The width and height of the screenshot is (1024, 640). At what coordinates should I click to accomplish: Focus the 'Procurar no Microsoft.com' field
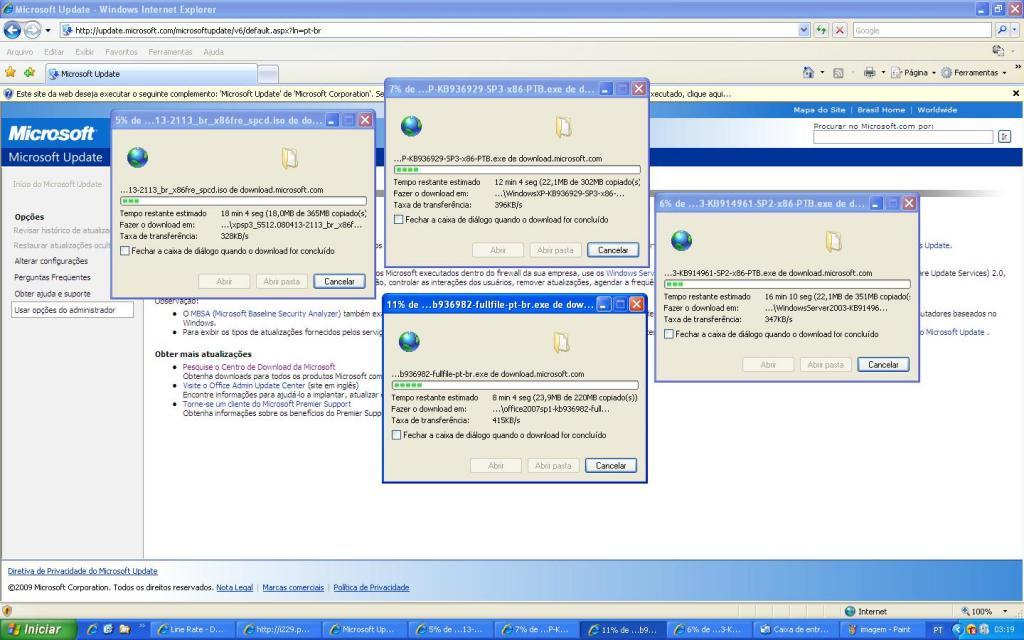point(903,136)
